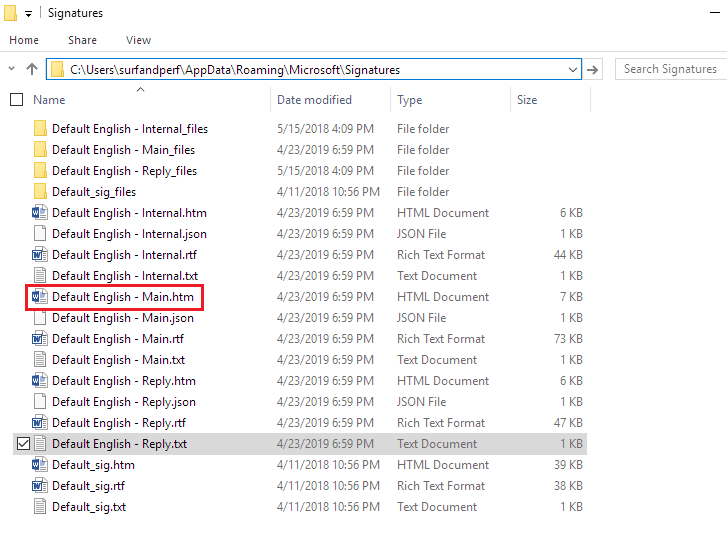Select the file name Default English - Reply.json
The width and height of the screenshot is (727, 535).
click(x=124, y=402)
